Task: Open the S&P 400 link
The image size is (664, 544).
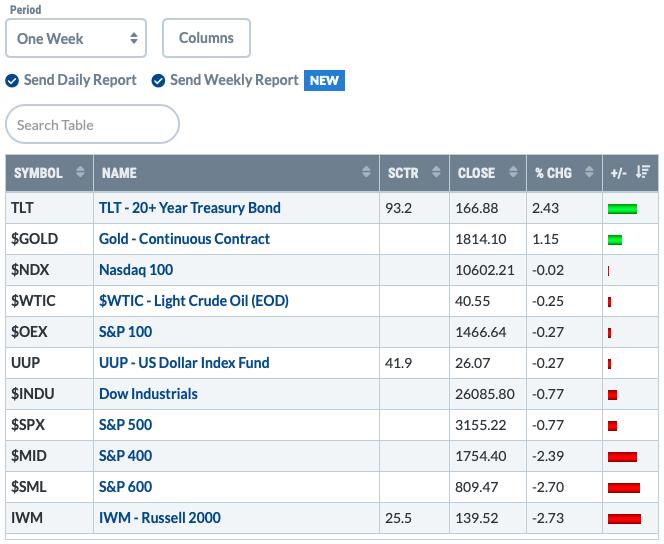Action: (125, 456)
